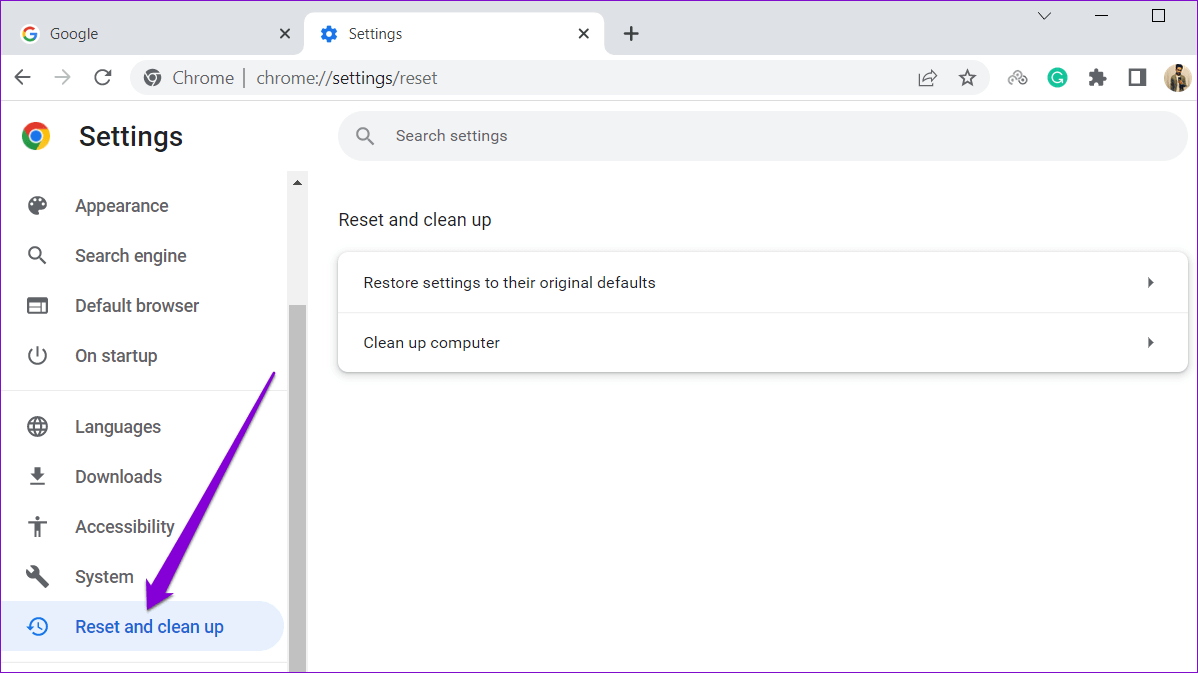The image size is (1198, 673).
Task: Click the sidebar scrollbar thumb
Action: click(x=297, y=487)
